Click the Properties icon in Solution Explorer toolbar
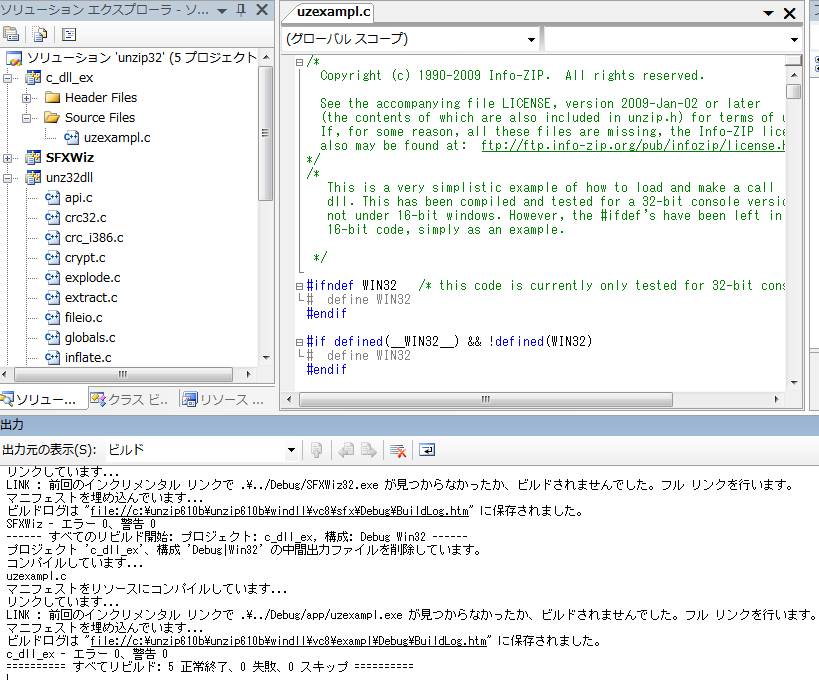 pyautogui.click(x=11, y=34)
